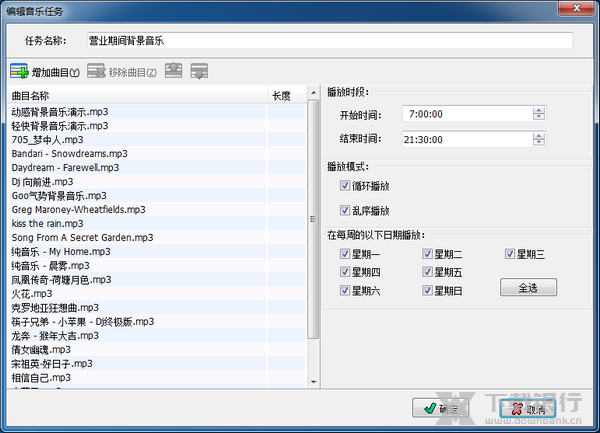Screen dimensions: 600x433
Task: Move selected track down with the toolbar icon
Action: [x=199, y=72]
